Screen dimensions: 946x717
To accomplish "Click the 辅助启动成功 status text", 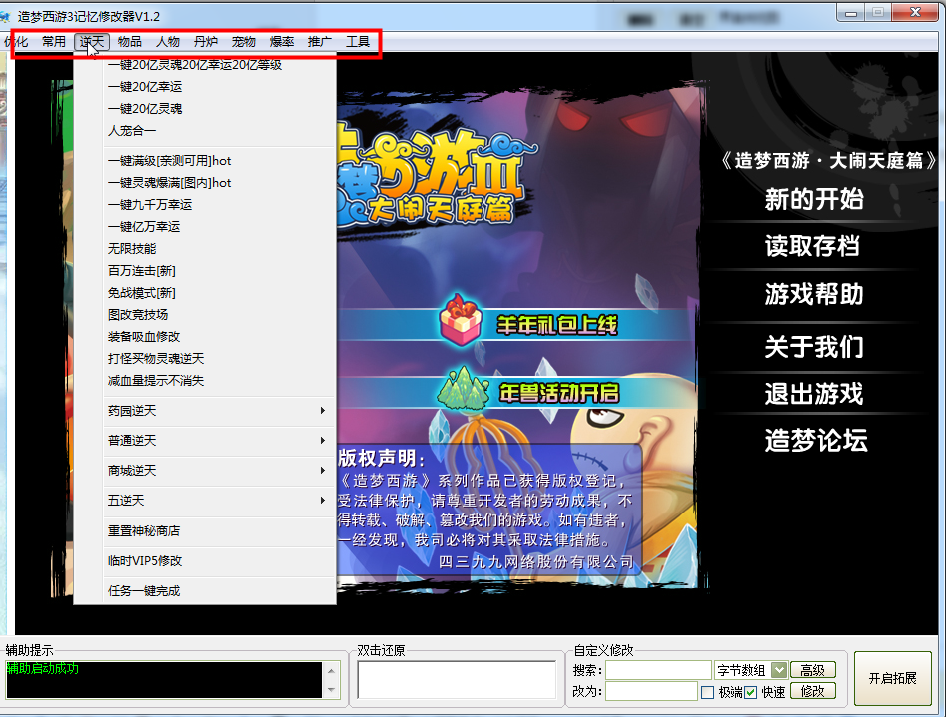I will [x=42, y=669].
